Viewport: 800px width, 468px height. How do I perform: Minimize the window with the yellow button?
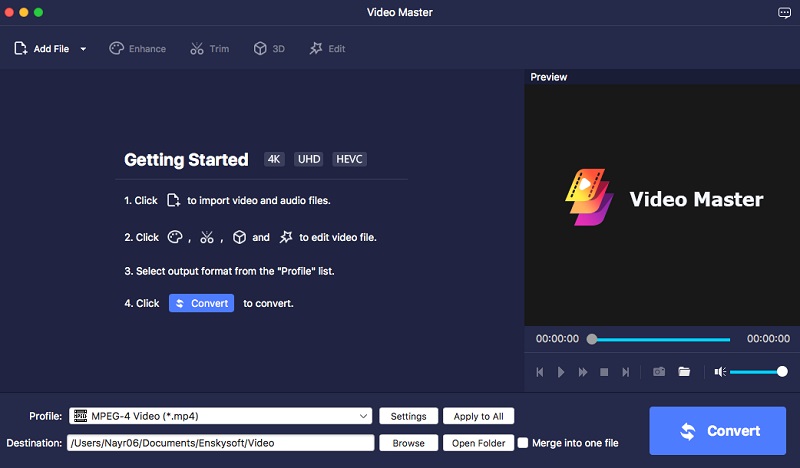tap(23, 12)
